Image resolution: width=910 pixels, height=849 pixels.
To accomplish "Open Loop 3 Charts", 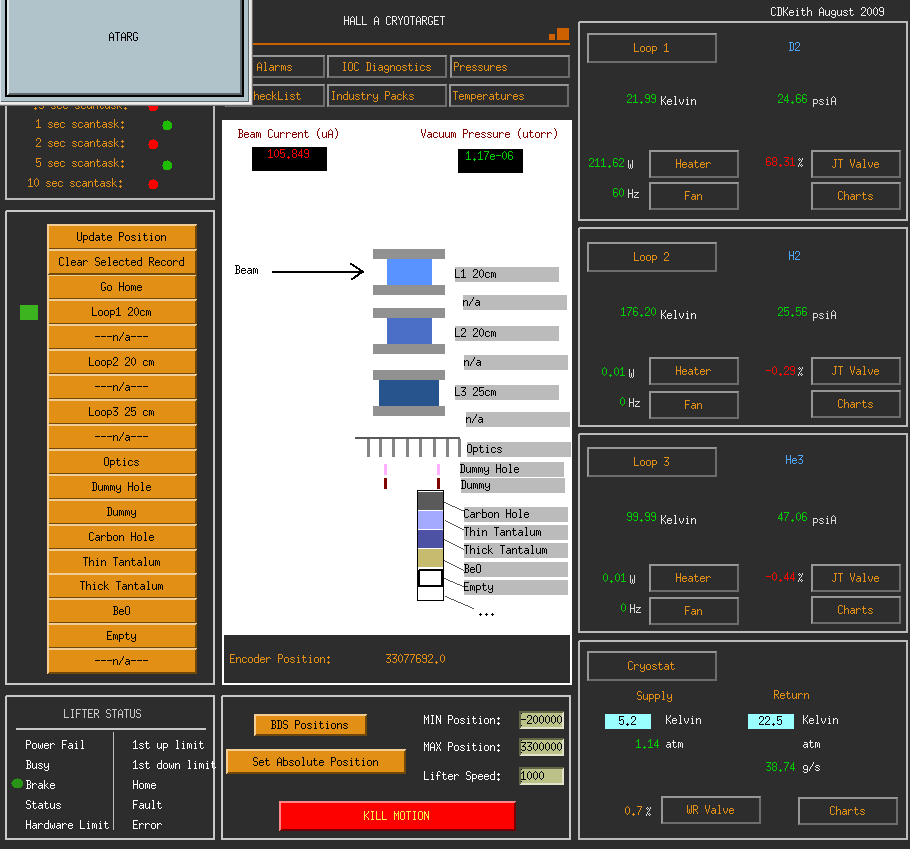I will click(855, 610).
